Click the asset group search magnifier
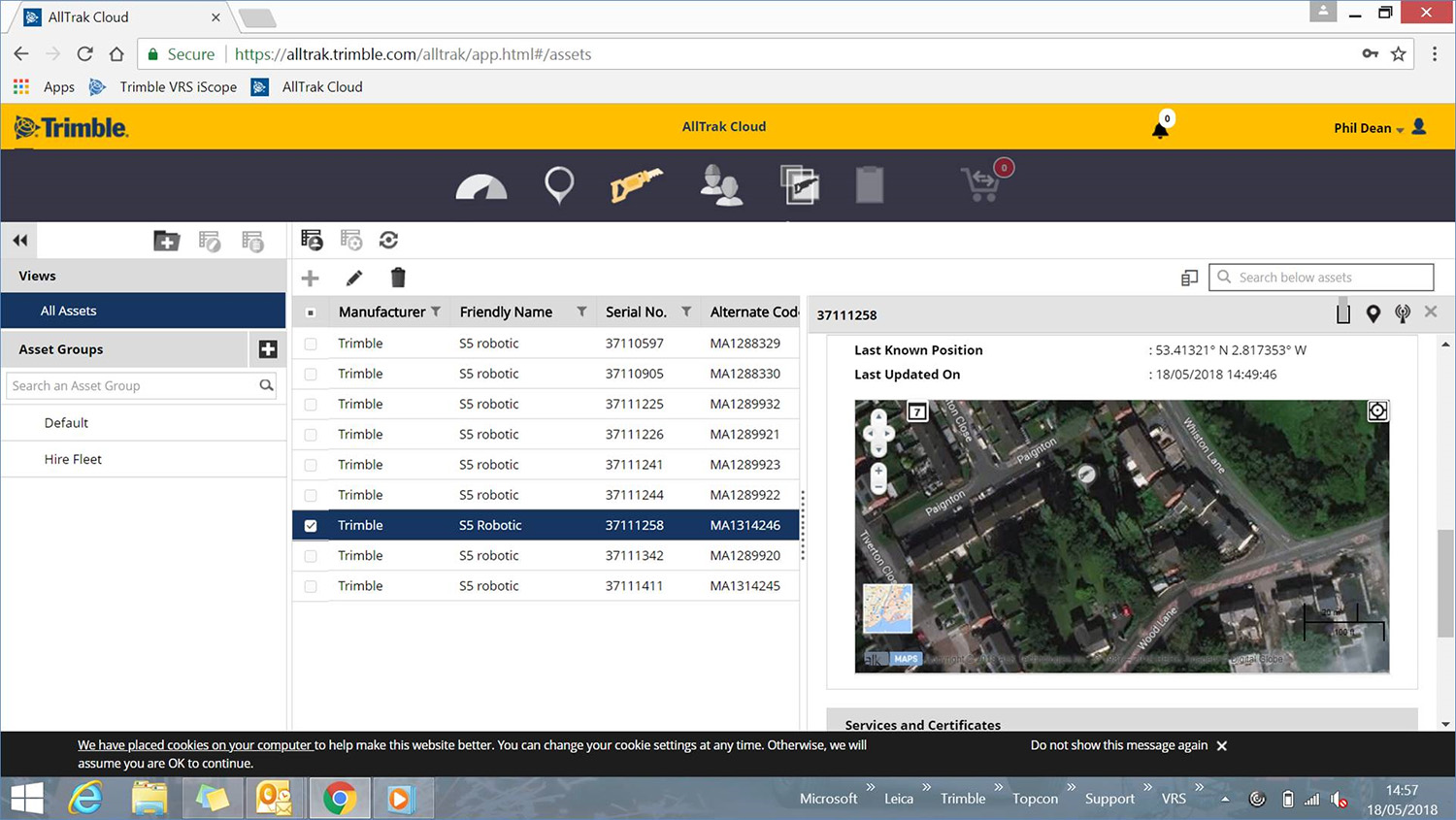This screenshot has width=1456, height=820. coord(266,385)
